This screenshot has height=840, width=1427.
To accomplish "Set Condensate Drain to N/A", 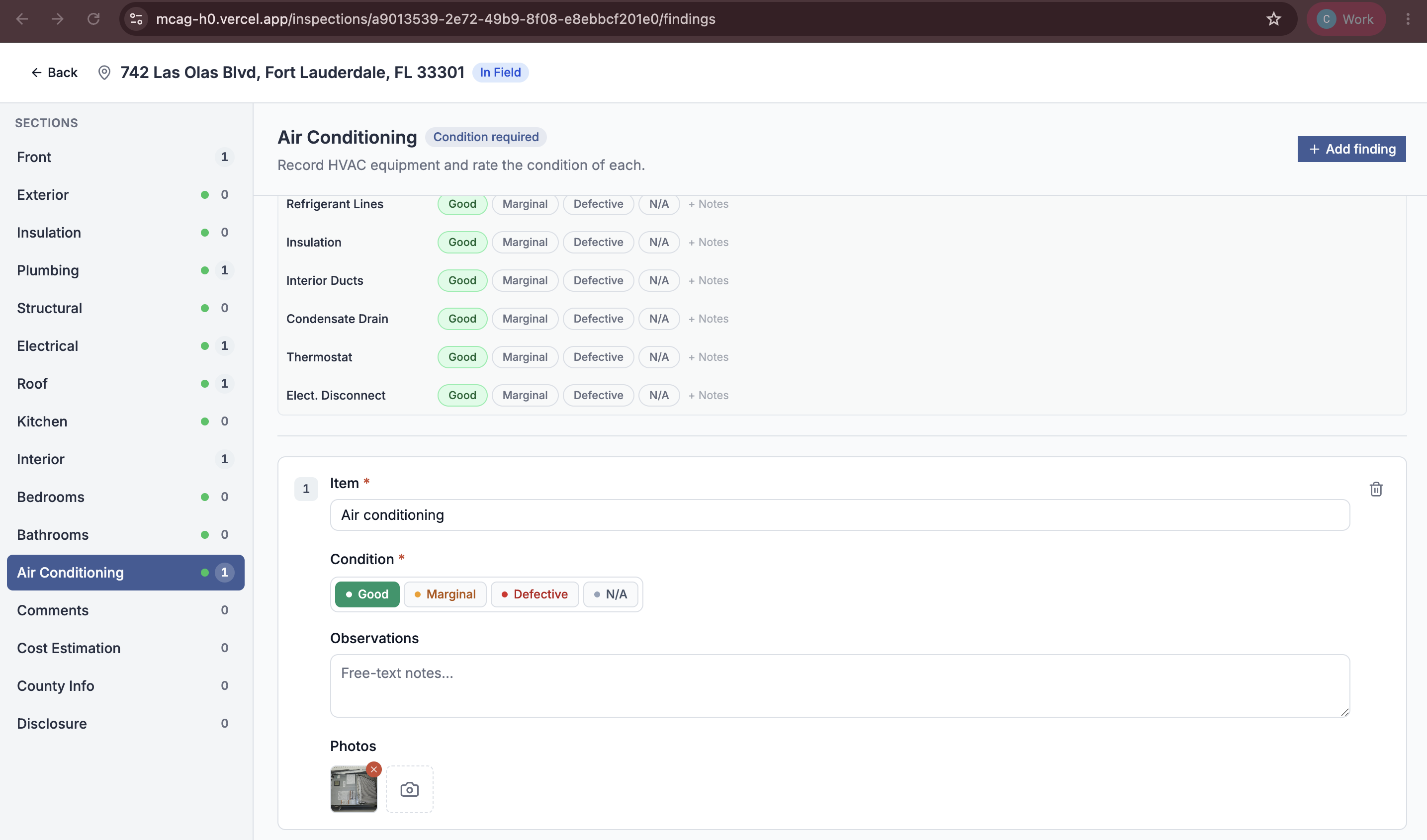I will click(659, 319).
